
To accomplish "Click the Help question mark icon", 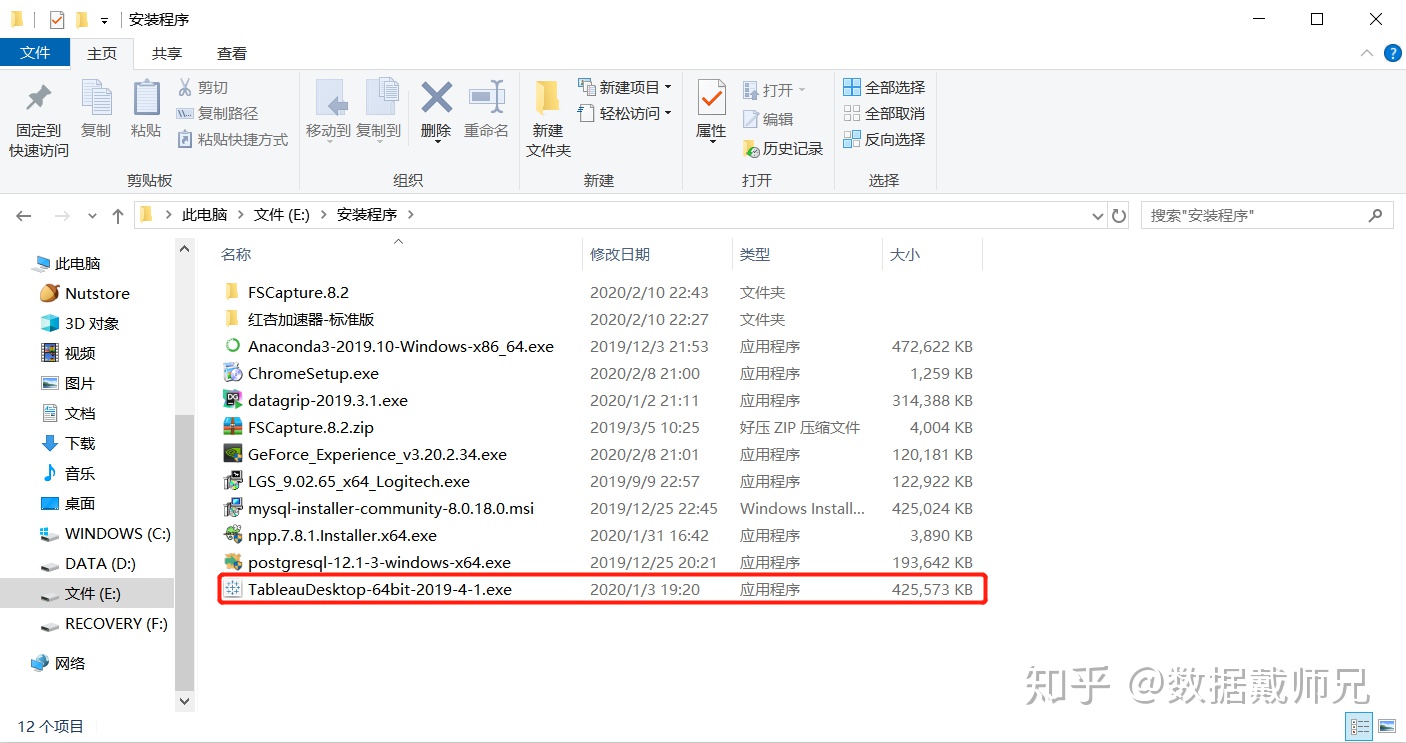I will [1392, 53].
